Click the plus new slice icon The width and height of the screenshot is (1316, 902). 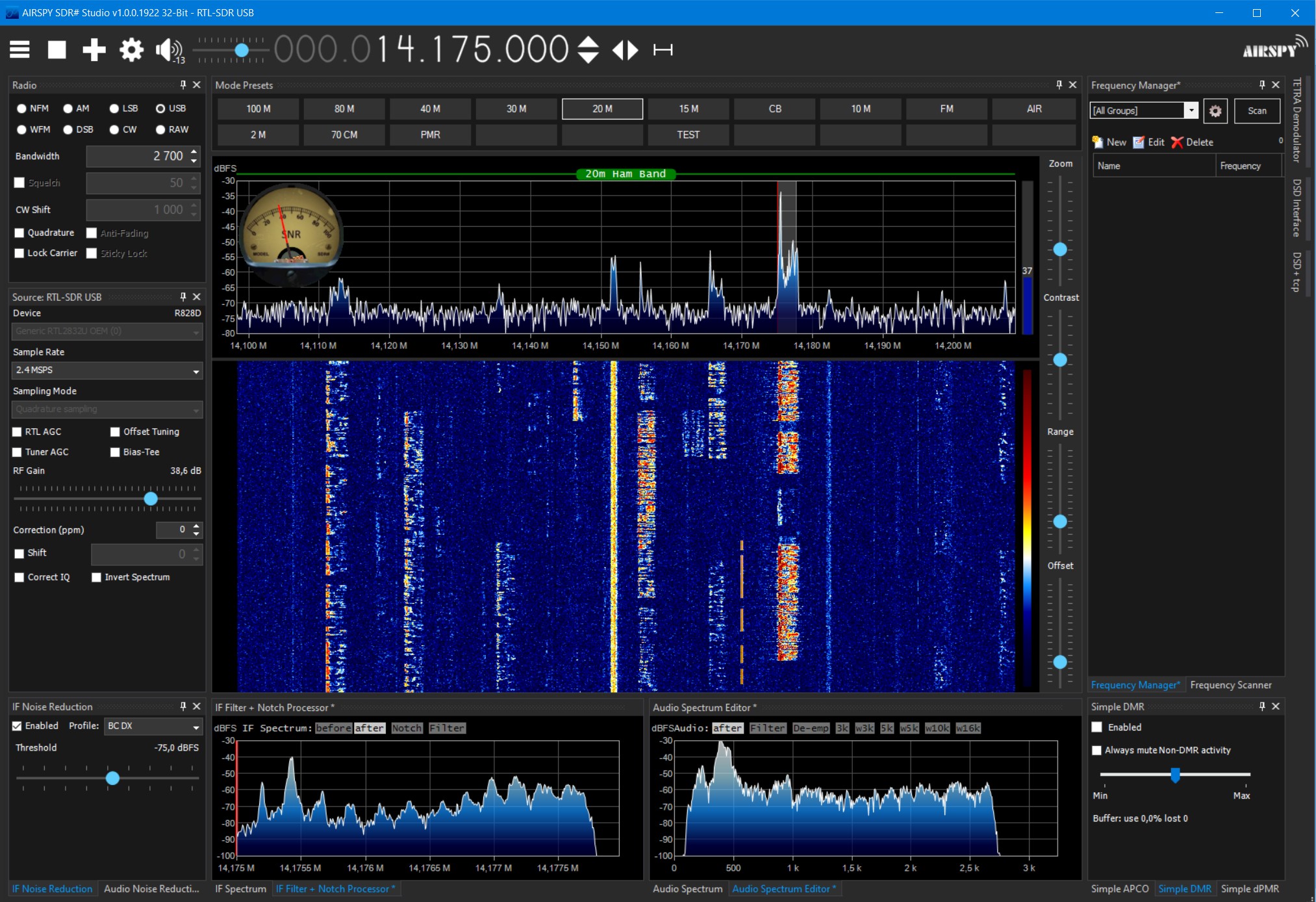[x=94, y=49]
